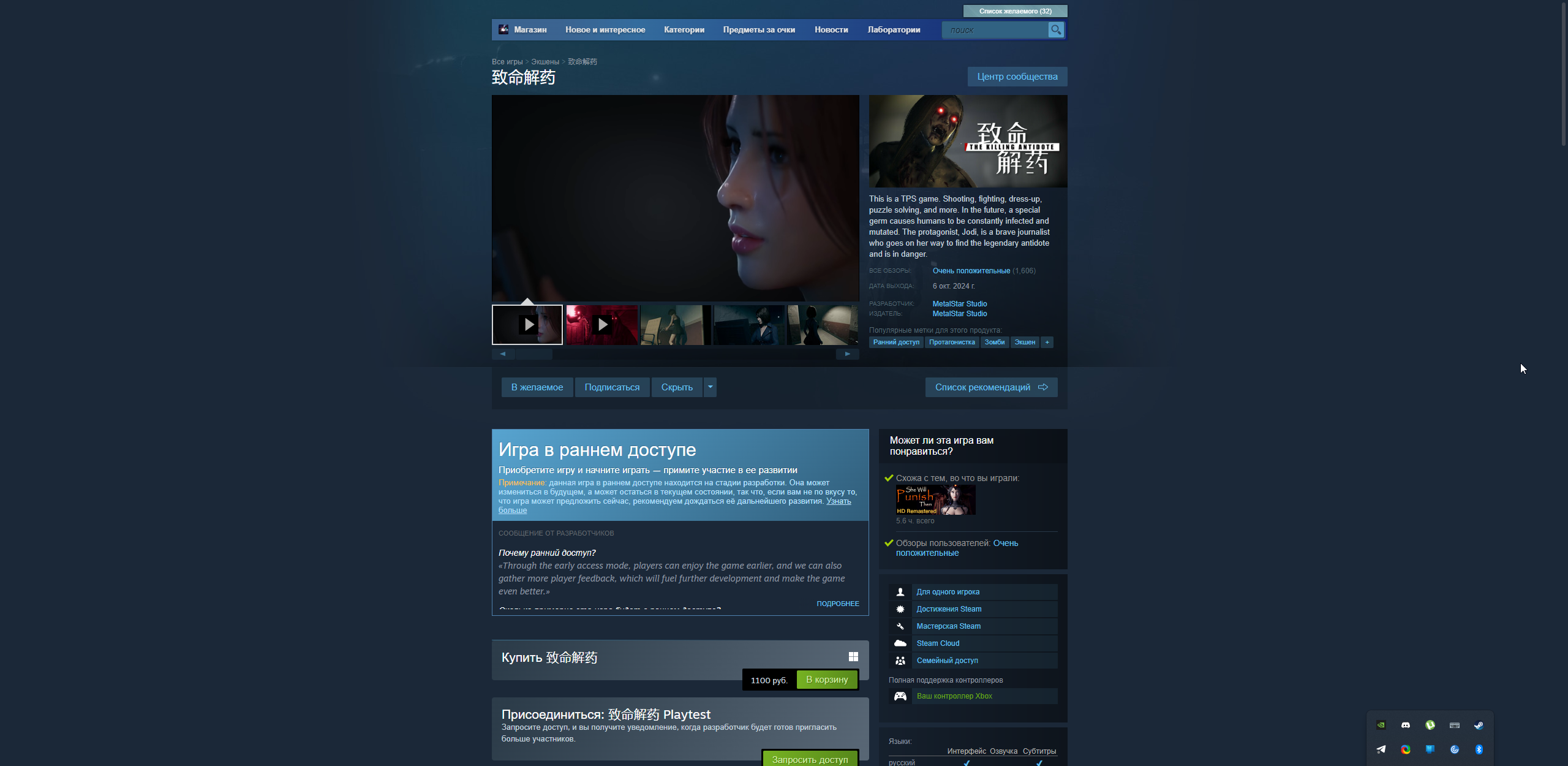Image resolution: width=1568 pixels, height=766 pixels.
Task: Click the thumbnail strip scrollbar handle
Action: click(534, 354)
